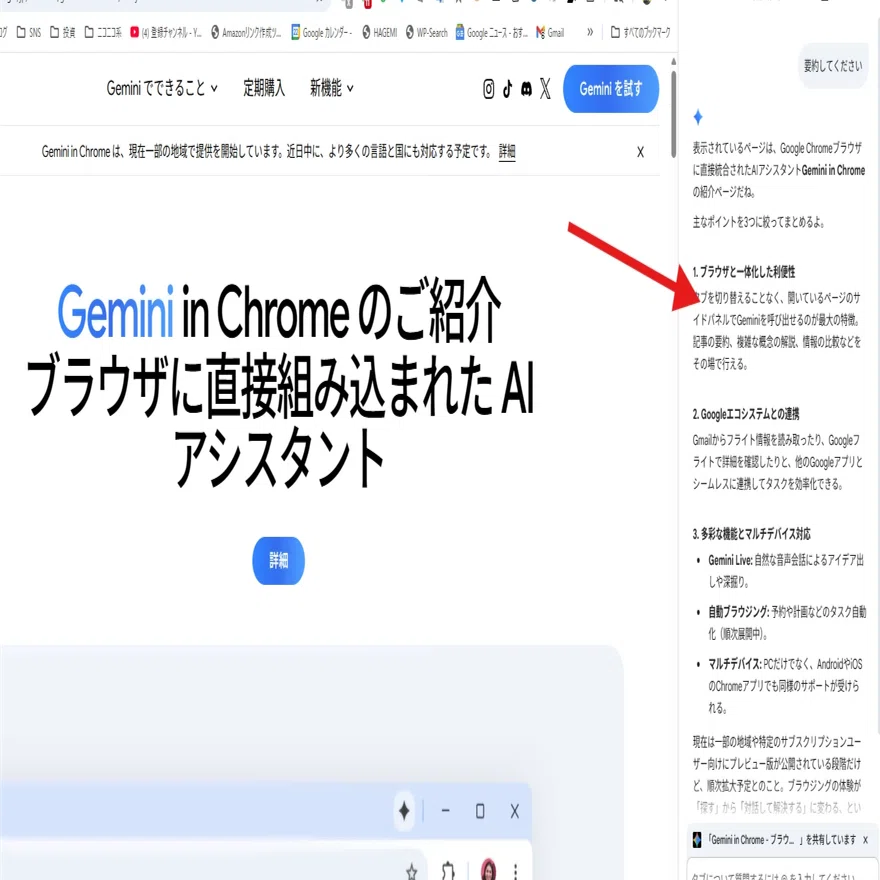Open the YouTube 登録チャンネル bookmark
Image resolution: width=880 pixels, height=880 pixels.
166,33
